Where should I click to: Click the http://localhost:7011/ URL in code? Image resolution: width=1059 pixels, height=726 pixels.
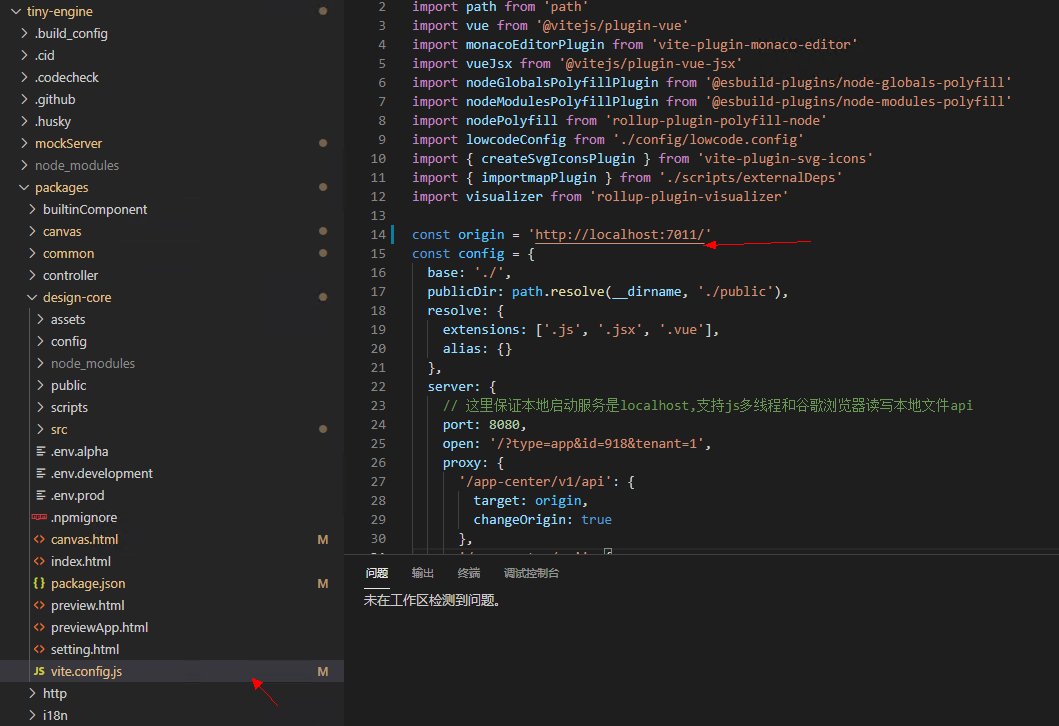(619, 235)
